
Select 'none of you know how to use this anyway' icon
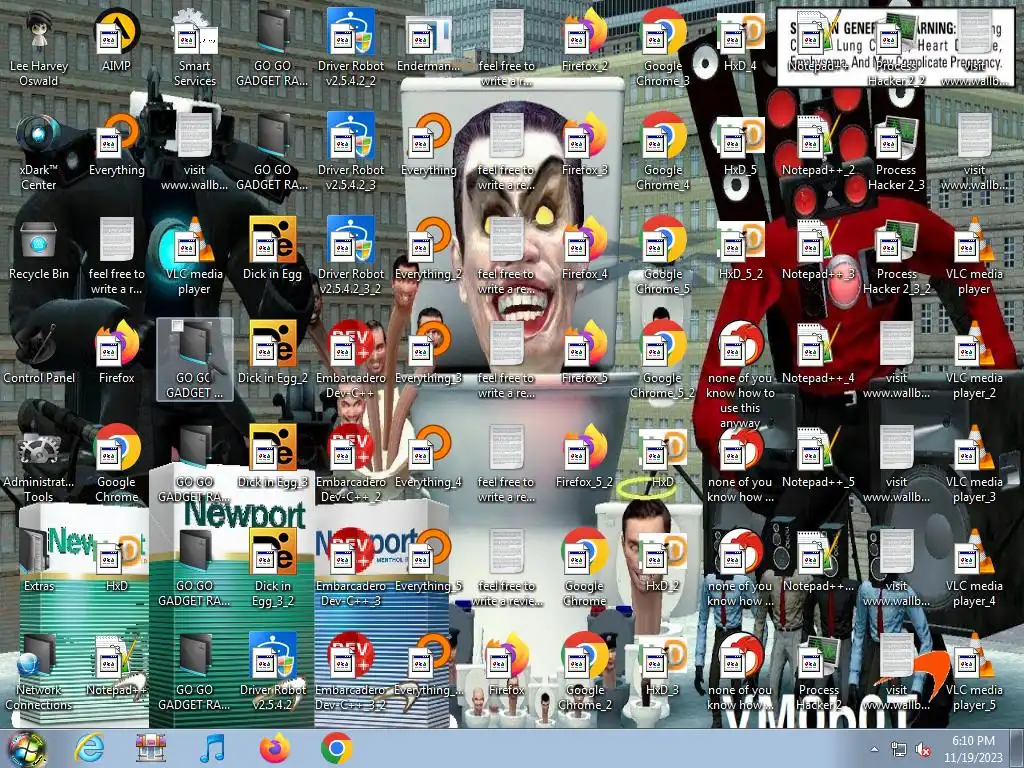[740, 375]
